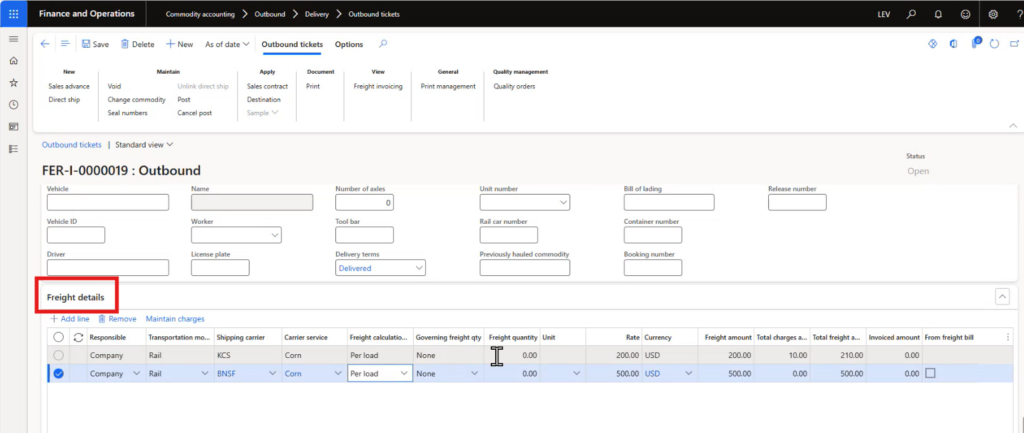The height and width of the screenshot is (433, 1024).
Task: Select the KCS row radio circle
Action: [59, 355]
